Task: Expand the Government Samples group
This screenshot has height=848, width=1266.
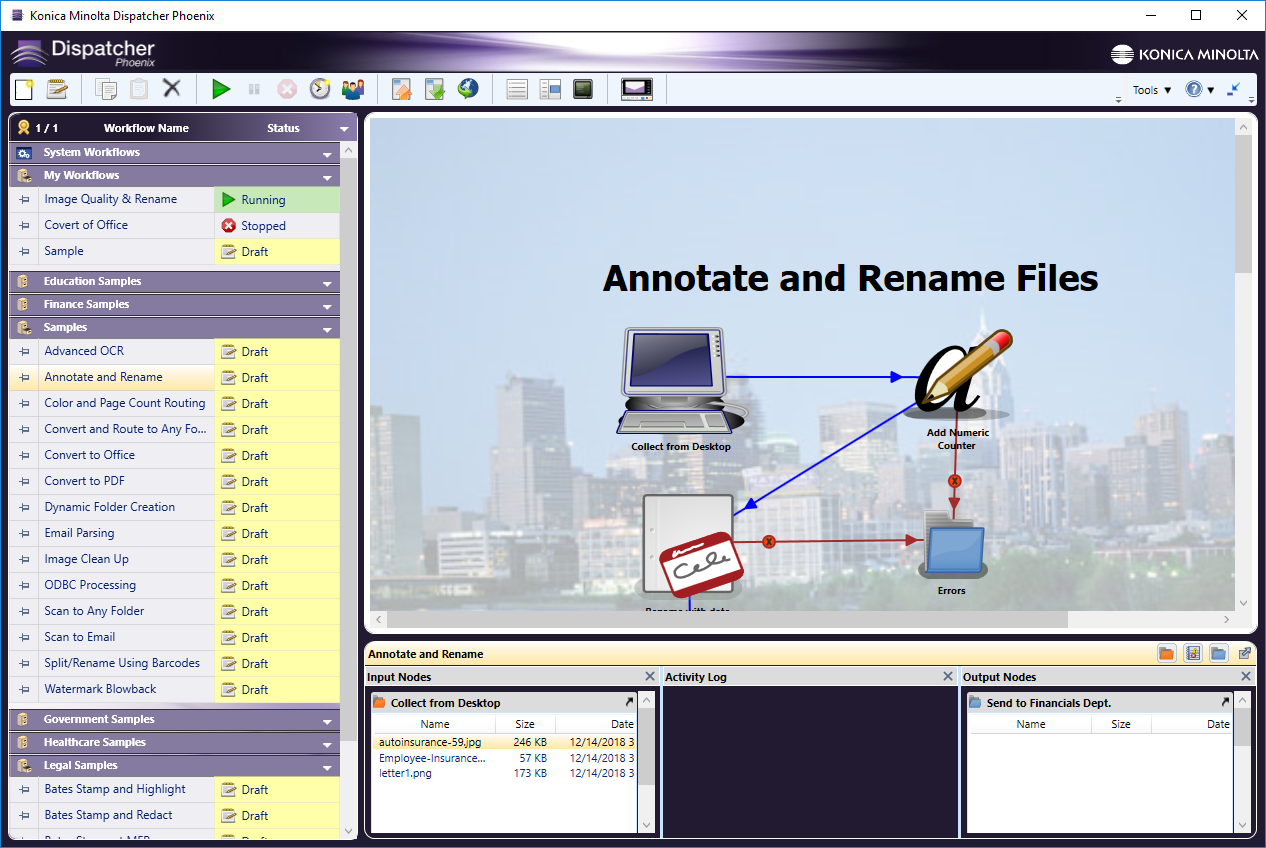Action: tap(327, 722)
